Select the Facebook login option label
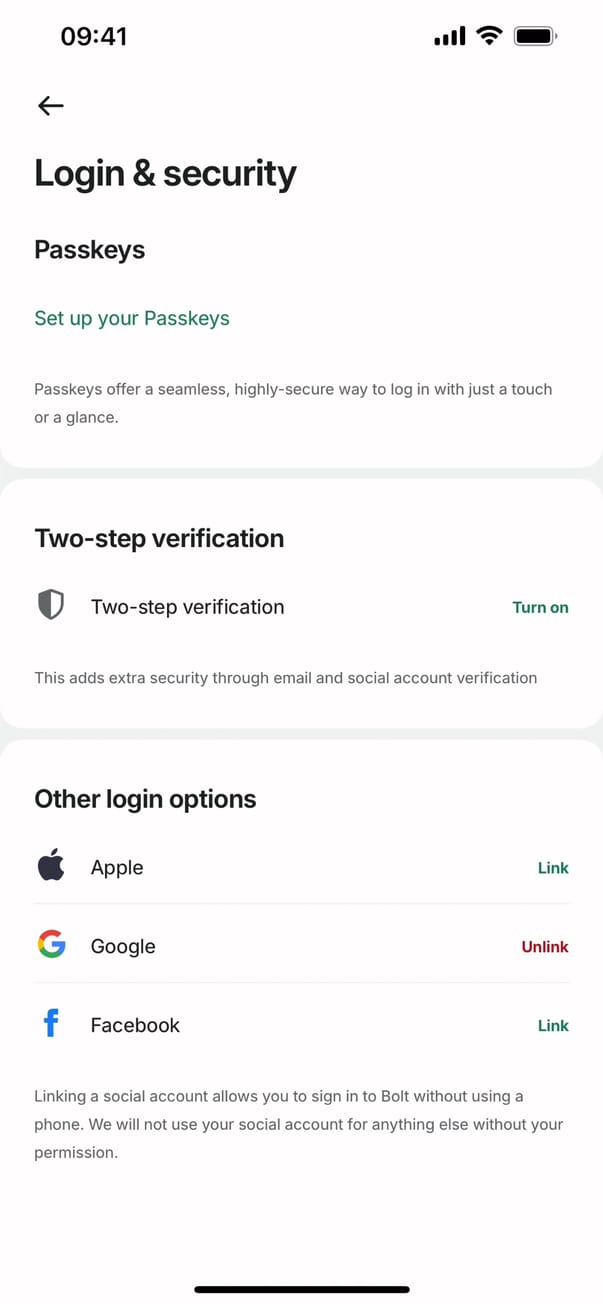 click(135, 1025)
